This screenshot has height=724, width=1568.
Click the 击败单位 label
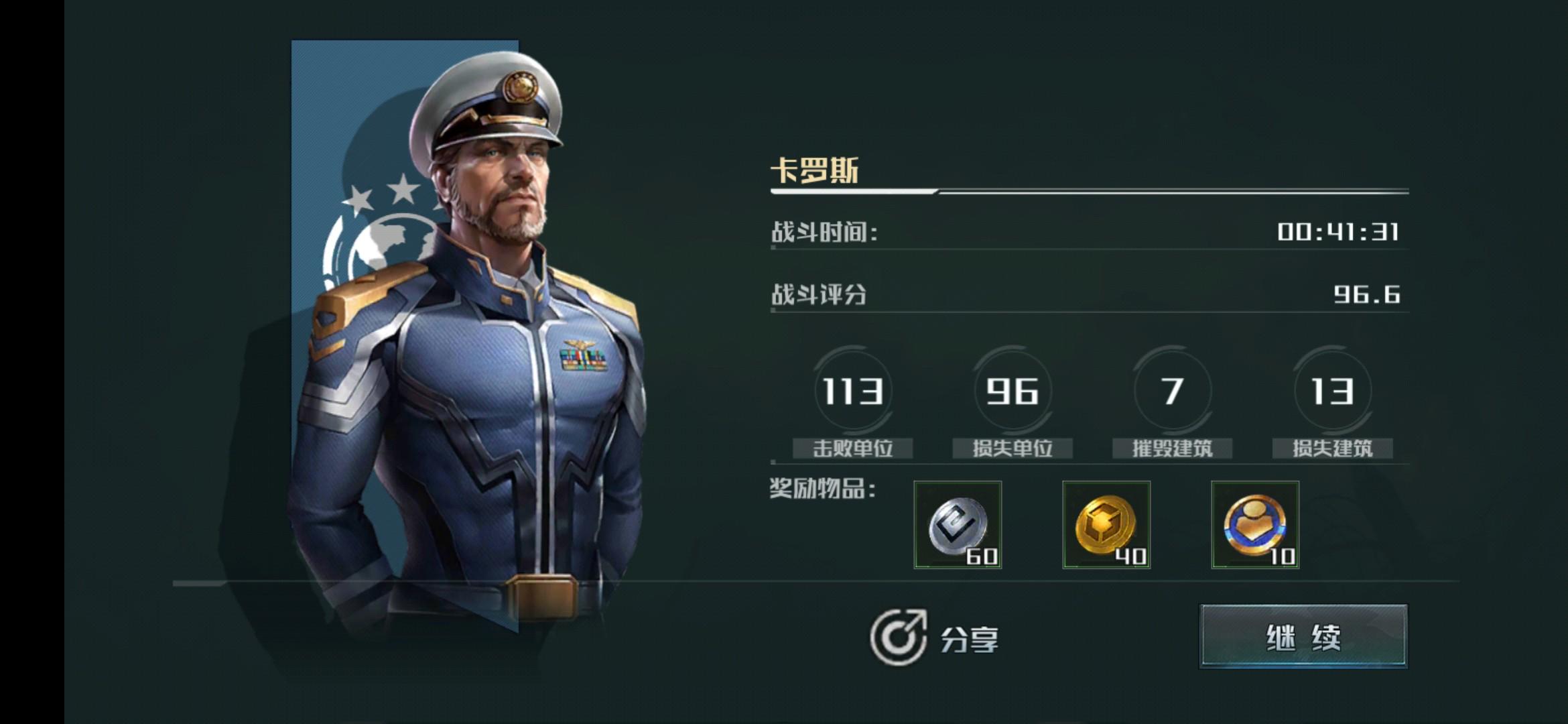pos(853,448)
